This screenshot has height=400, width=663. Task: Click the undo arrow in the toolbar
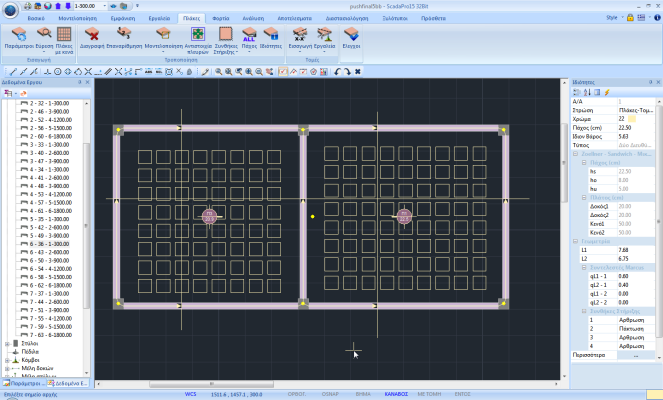pyautogui.click(x=337, y=72)
